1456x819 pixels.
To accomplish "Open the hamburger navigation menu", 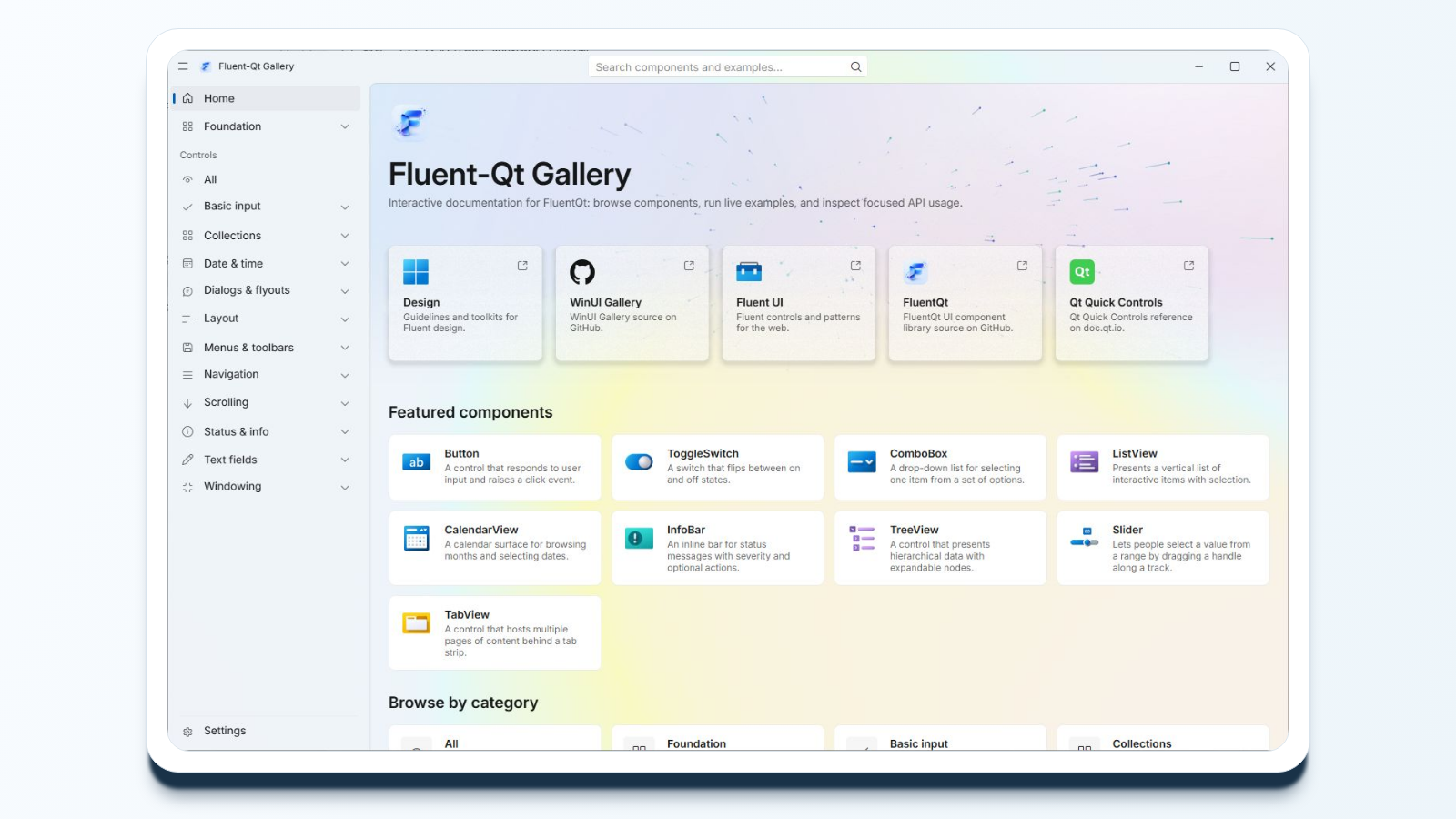I will [183, 66].
